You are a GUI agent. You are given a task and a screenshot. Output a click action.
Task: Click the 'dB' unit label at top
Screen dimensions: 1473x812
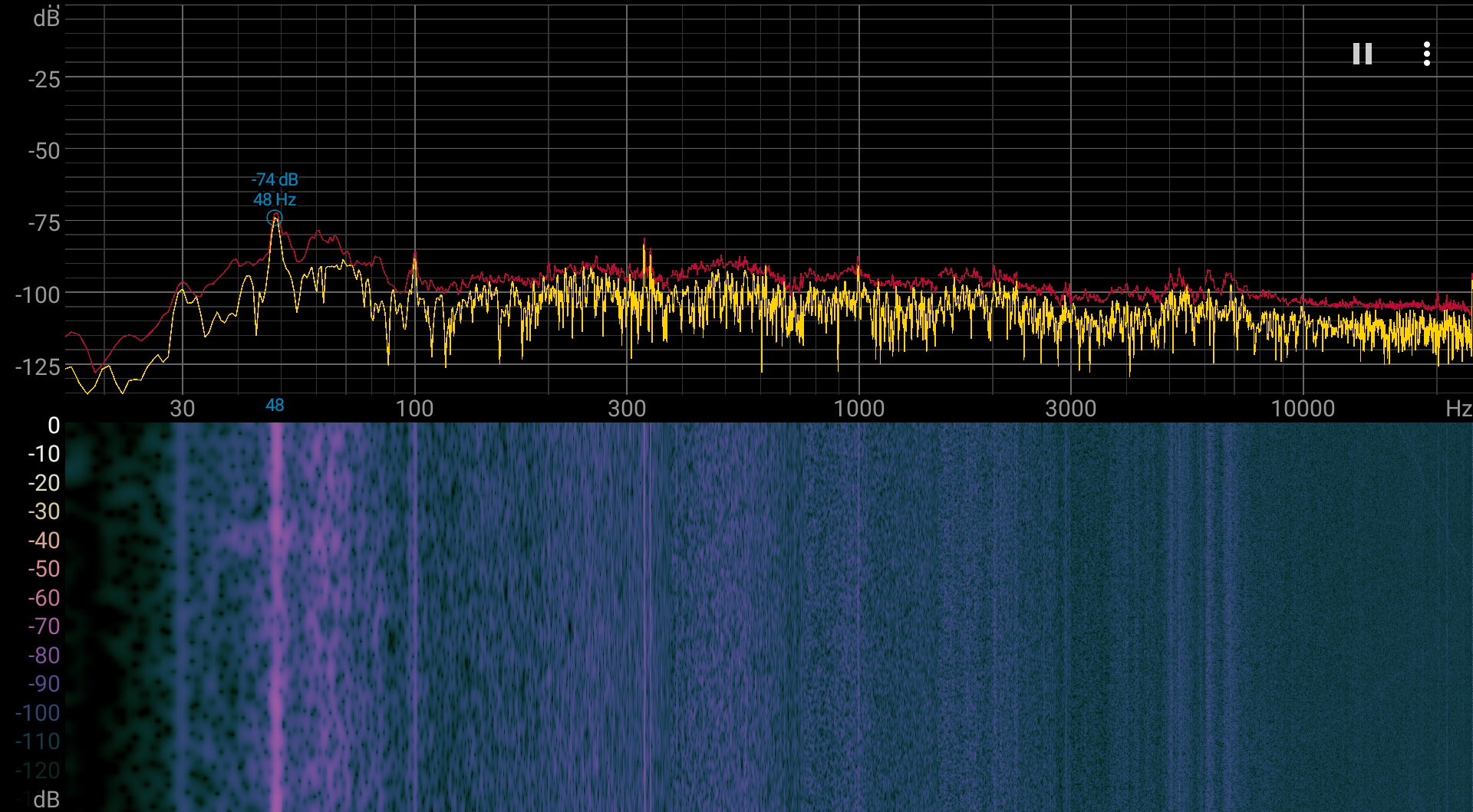point(46,18)
